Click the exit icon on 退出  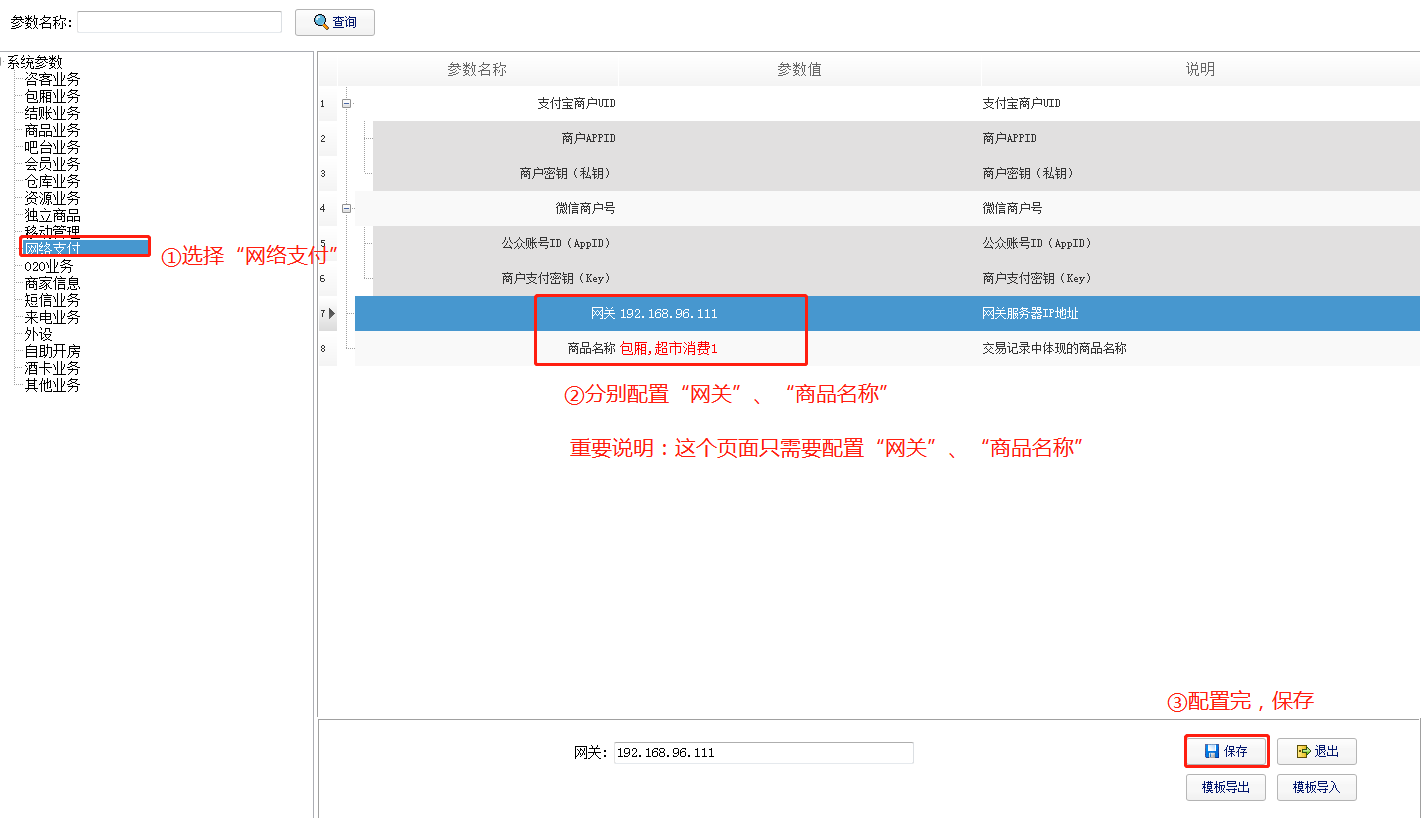pos(1303,751)
